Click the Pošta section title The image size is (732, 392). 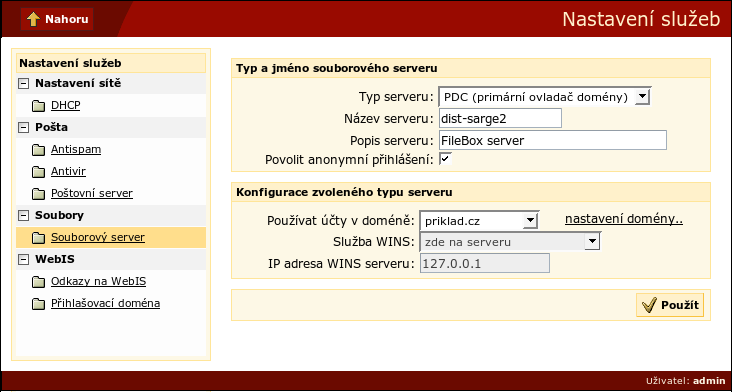(51, 127)
